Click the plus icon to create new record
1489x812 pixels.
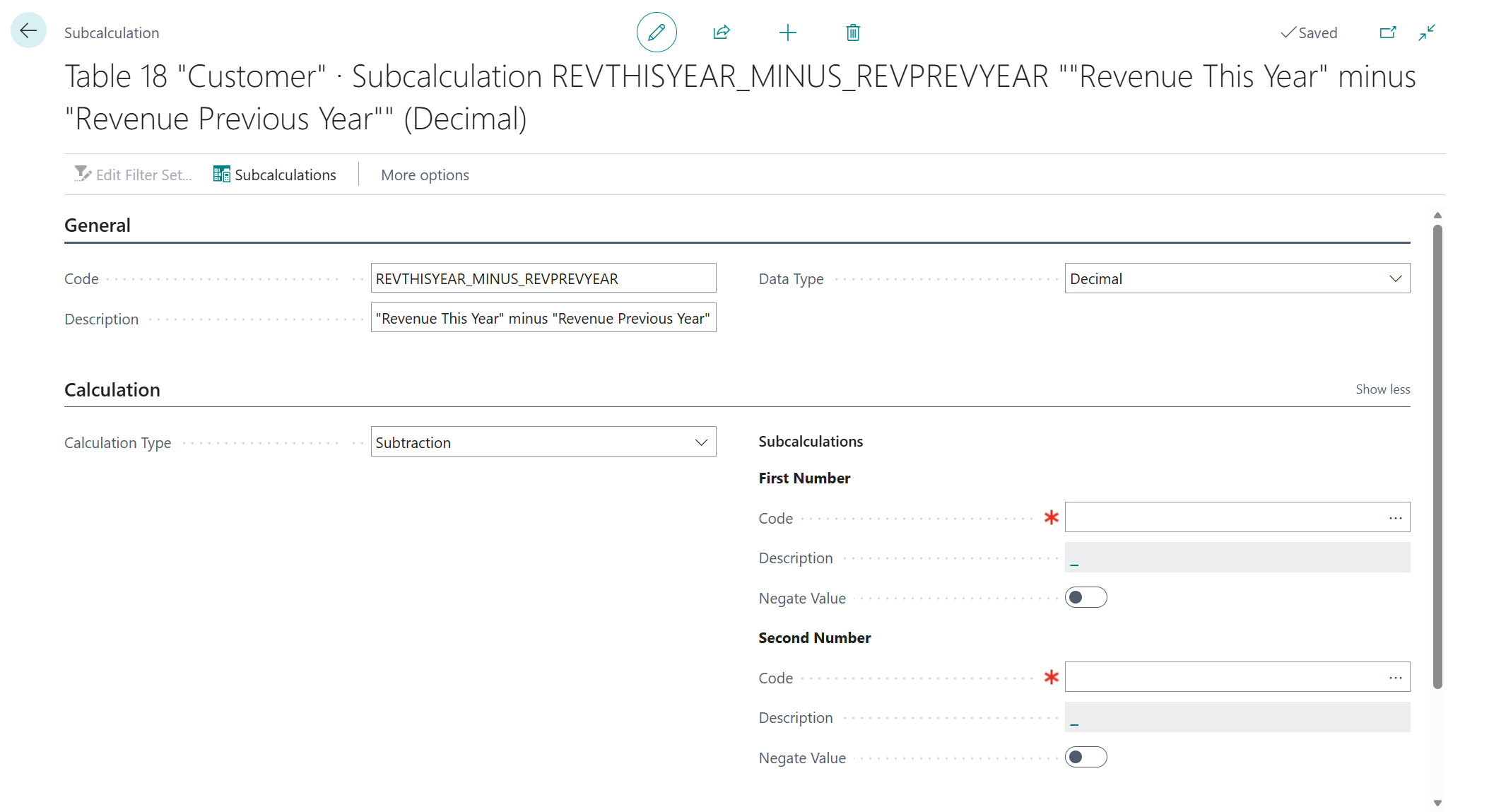coord(787,33)
